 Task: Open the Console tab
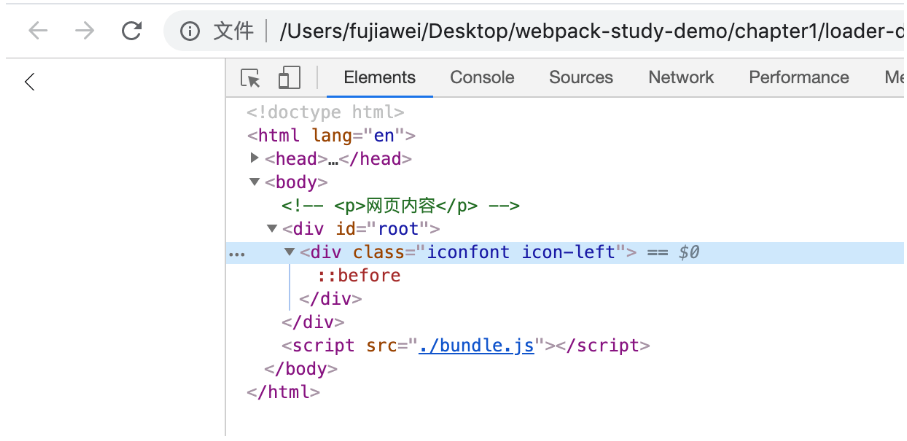tap(482, 78)
